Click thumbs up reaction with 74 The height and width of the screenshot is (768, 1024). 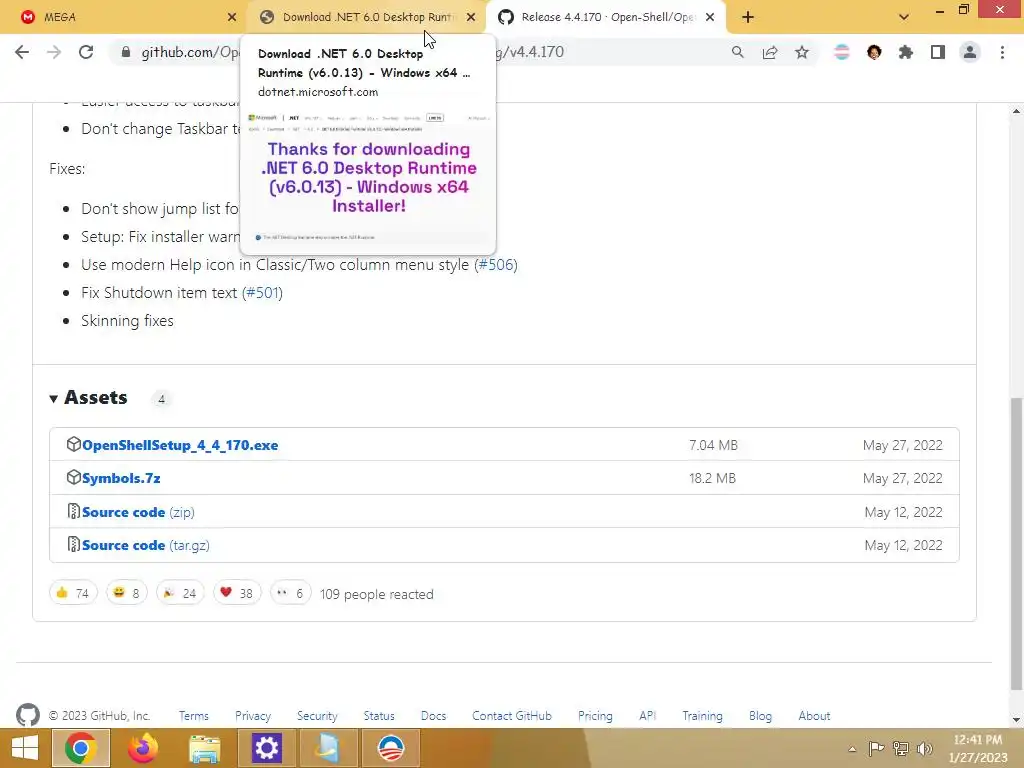coord(73,593)
